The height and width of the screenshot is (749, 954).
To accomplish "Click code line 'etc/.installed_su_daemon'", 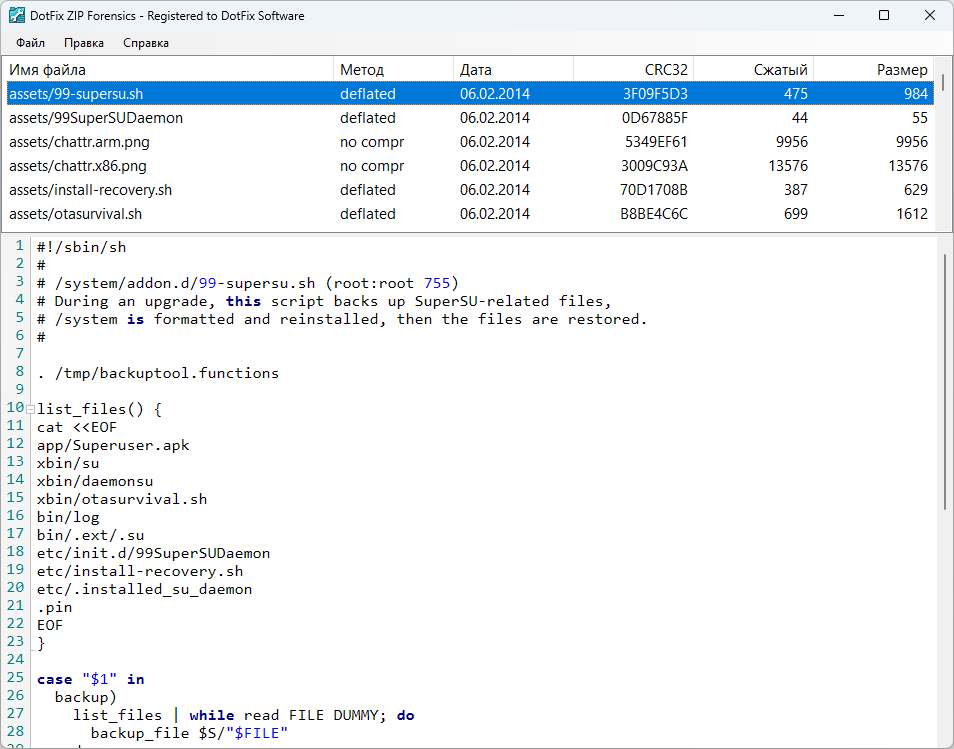I will pos(144,589).
